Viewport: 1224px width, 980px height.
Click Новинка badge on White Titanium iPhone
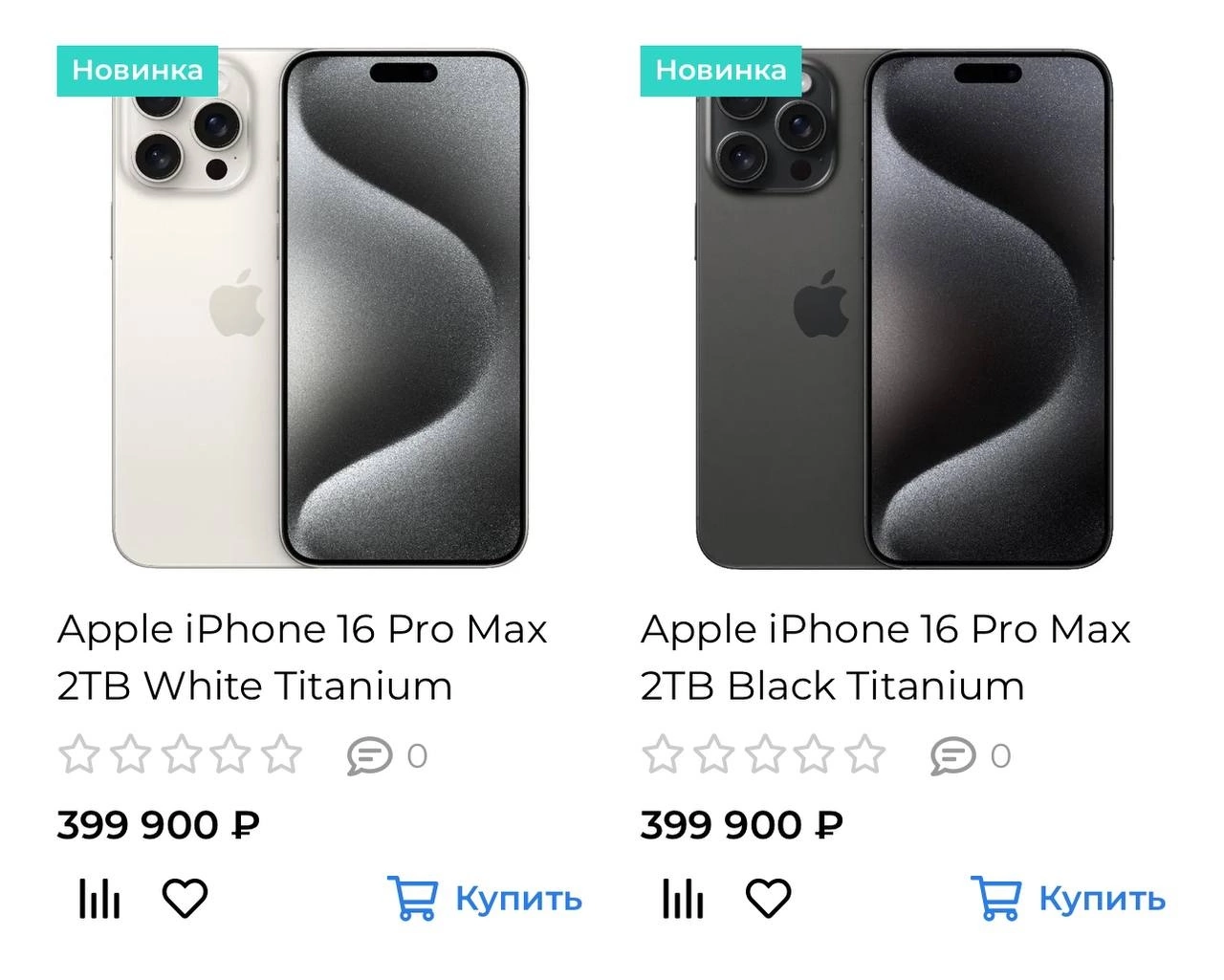tap(138, 71)
